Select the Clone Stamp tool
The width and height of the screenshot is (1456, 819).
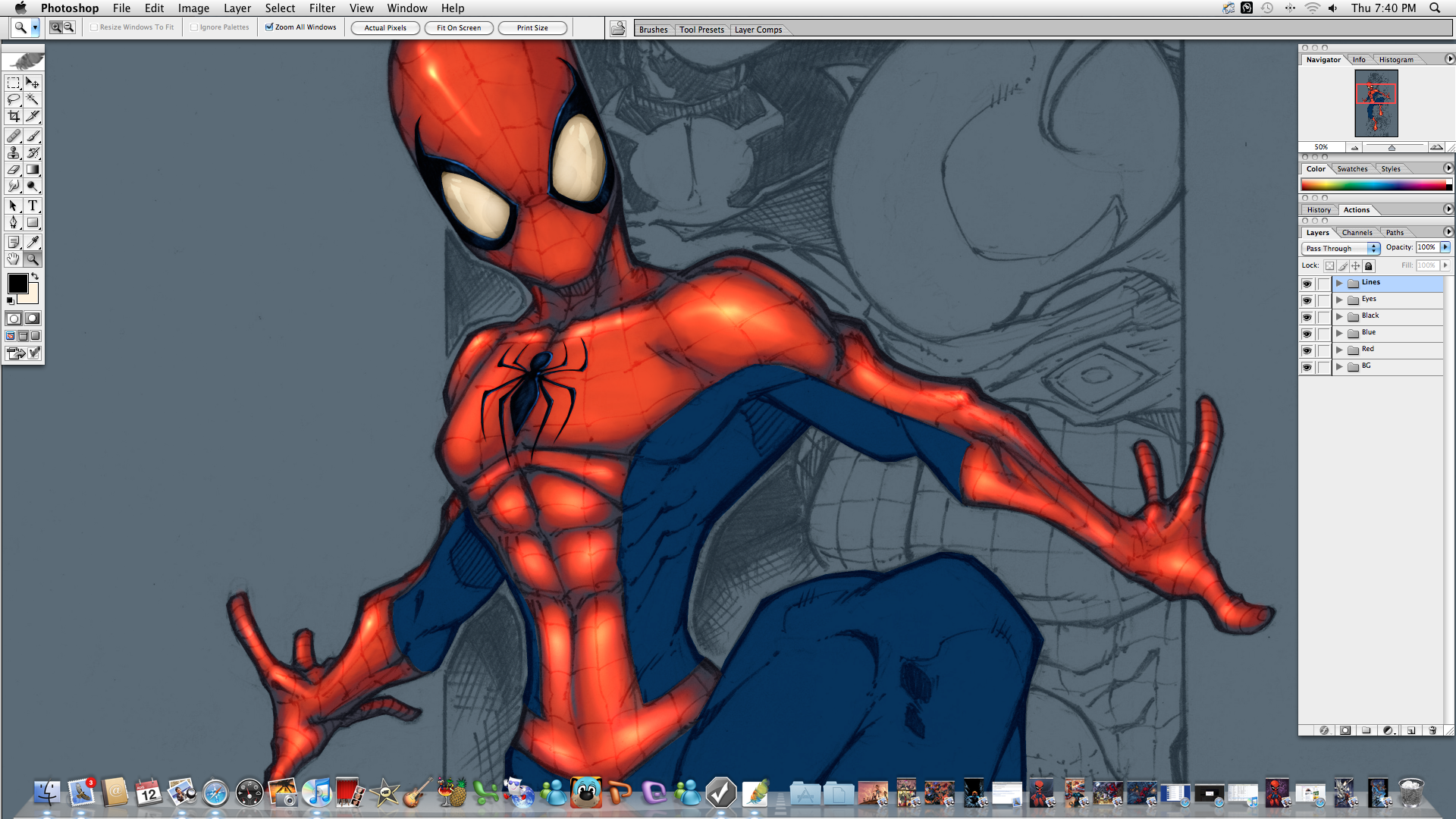tap(14, 152)
